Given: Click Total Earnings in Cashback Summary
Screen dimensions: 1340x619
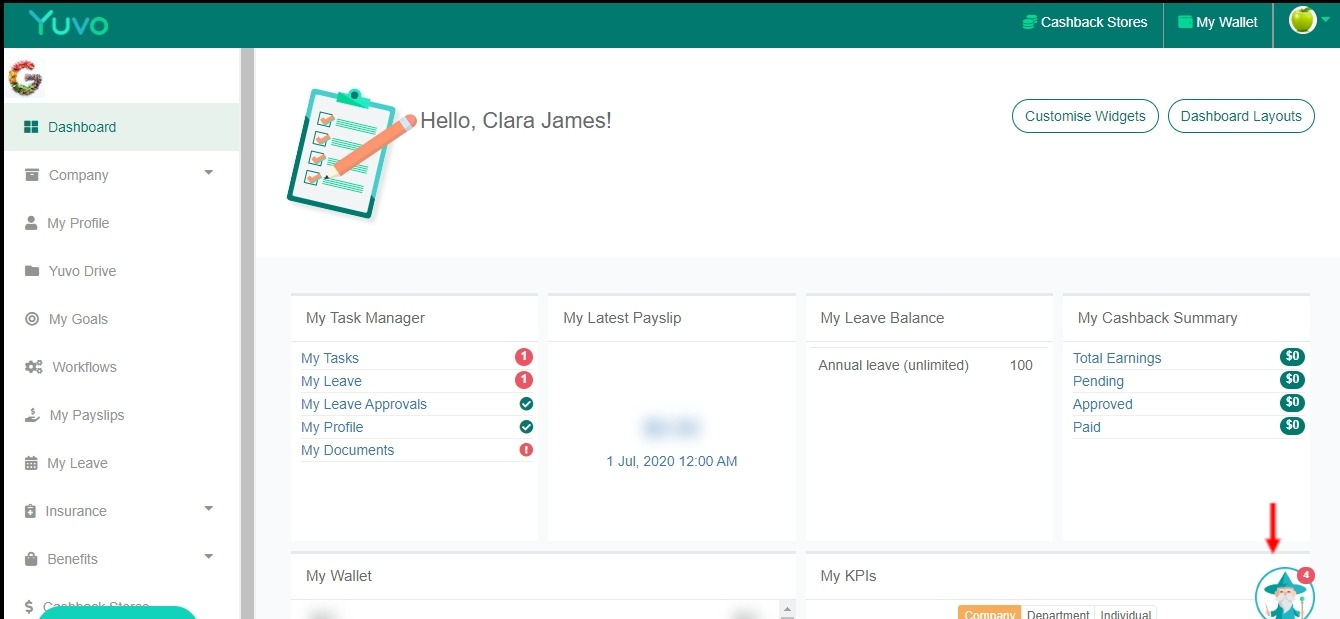Looking at the screenshot, I should [x=1117, y=358].
